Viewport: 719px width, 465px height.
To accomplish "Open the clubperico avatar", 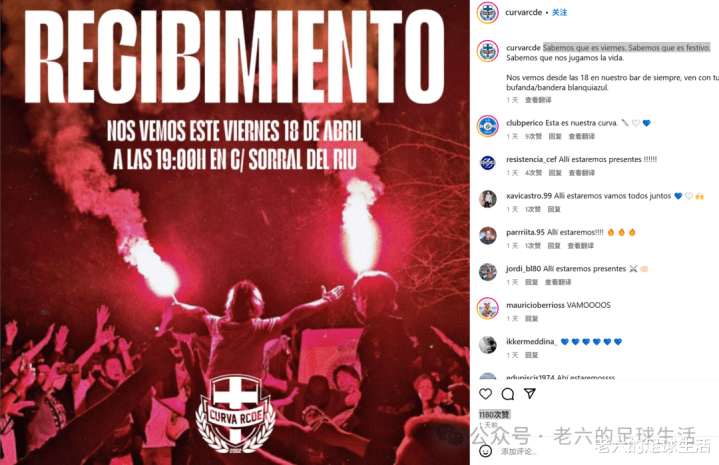I will point(487,126).
